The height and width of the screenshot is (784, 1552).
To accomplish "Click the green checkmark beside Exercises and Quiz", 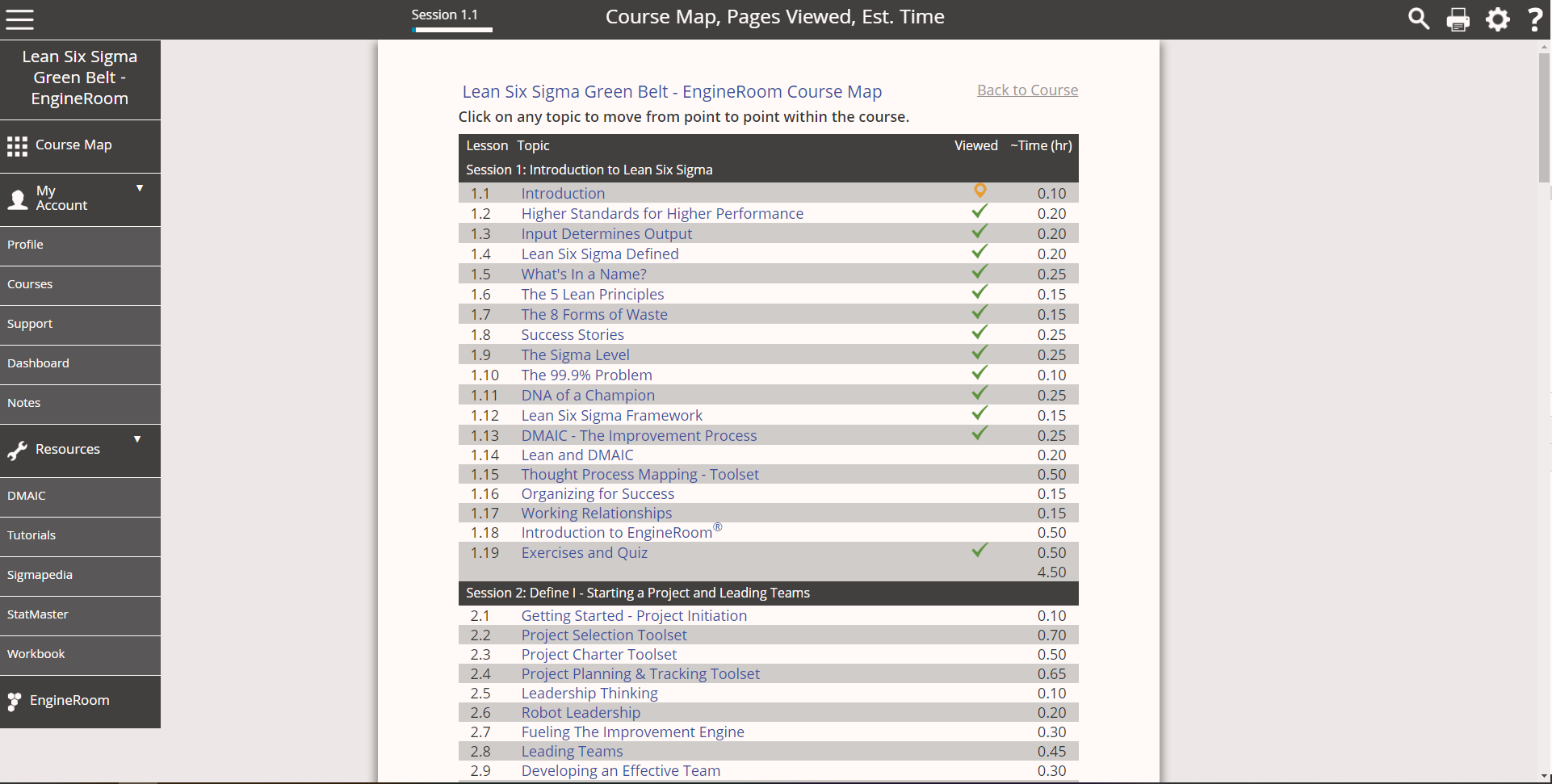I will click(979, 551).
